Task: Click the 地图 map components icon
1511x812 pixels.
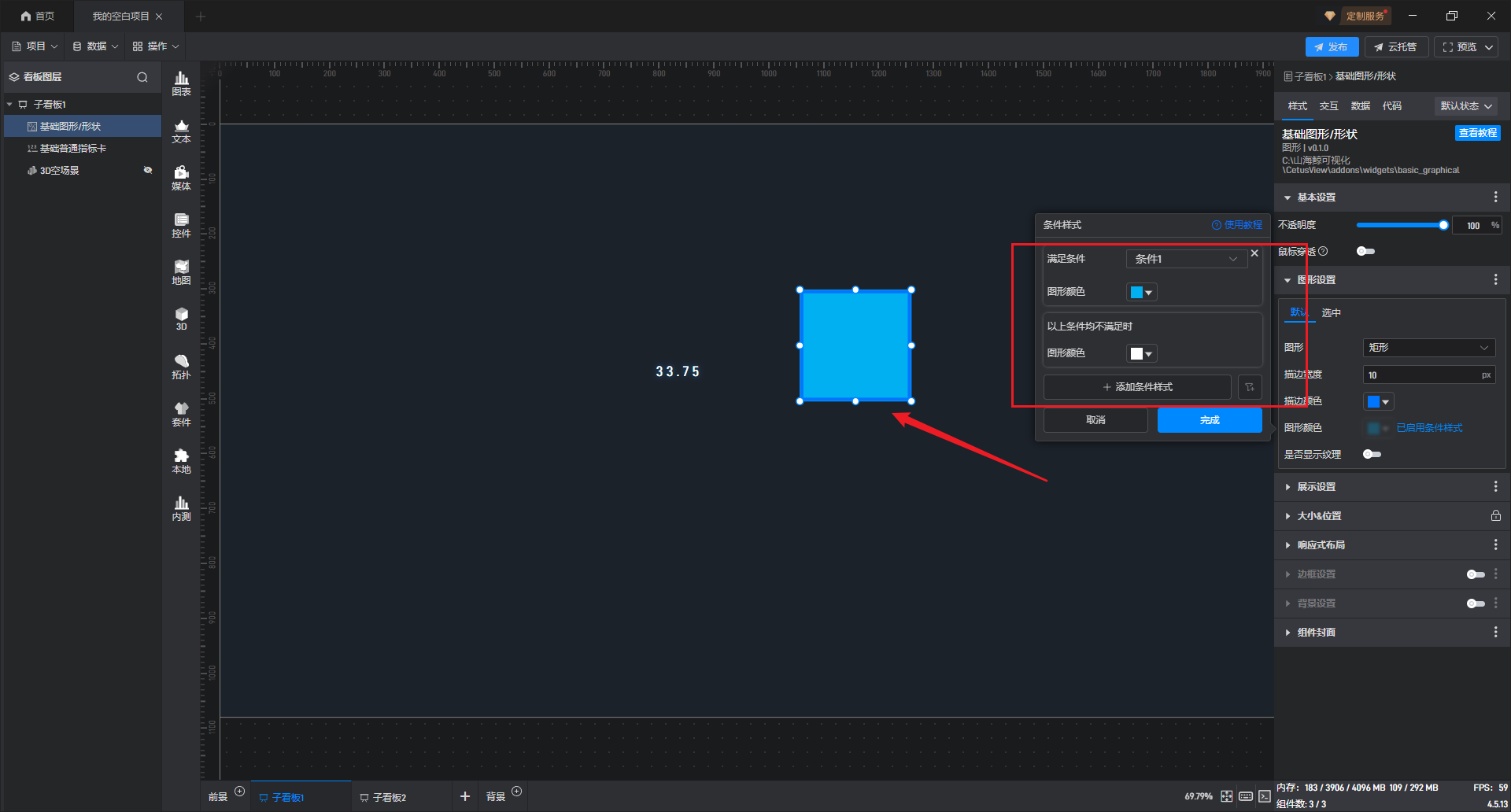Action: click(x=181, y=272)
